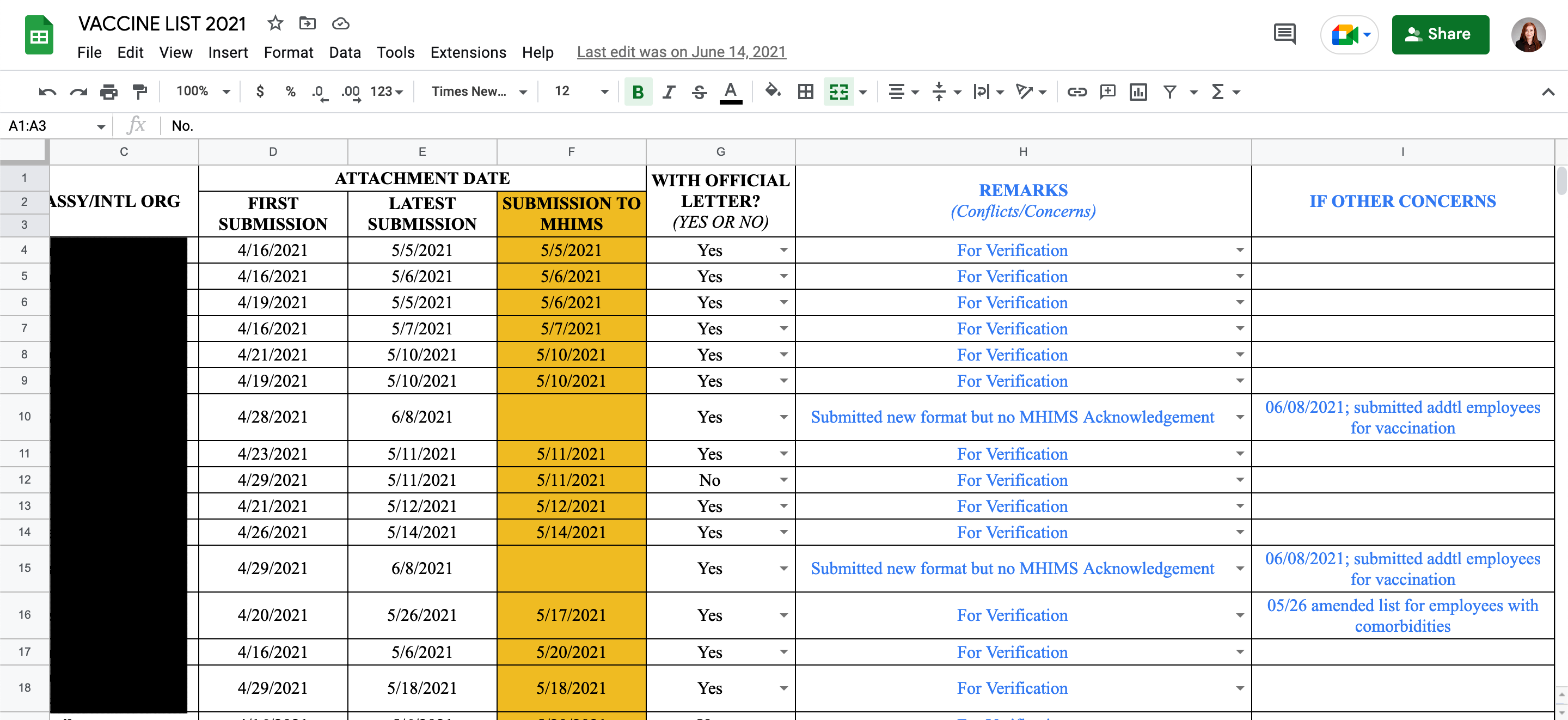
Task: Click the Insert link icon
Action: (x=1076, y=92)
